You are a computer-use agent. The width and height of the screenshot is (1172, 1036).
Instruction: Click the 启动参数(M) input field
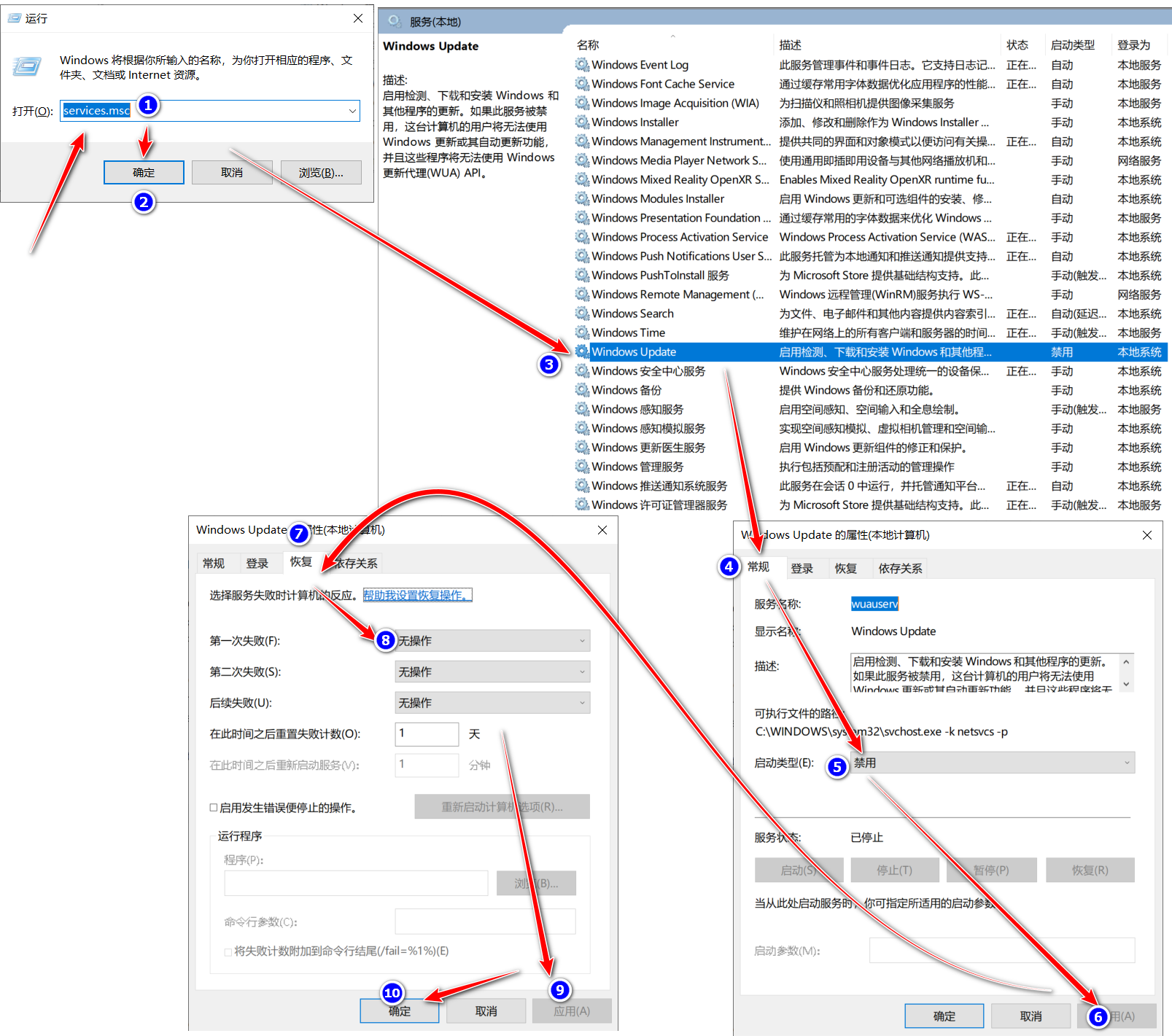(1002, 951)
